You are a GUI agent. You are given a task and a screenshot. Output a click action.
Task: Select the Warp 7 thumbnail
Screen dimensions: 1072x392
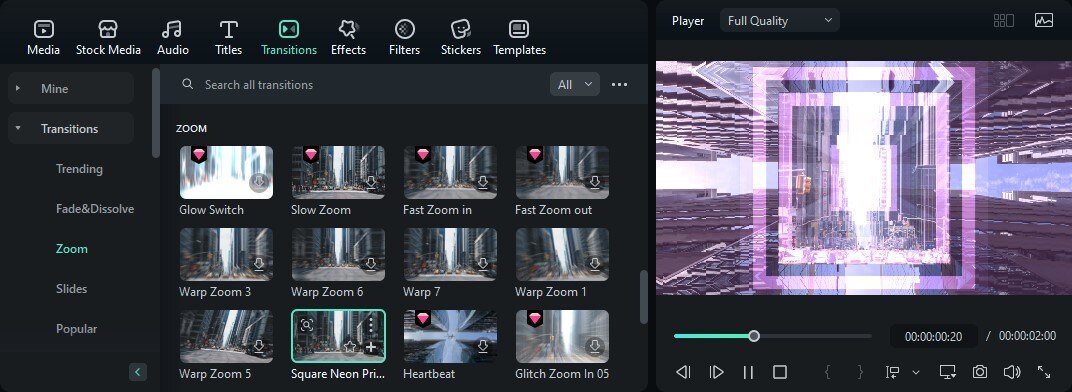[x=450, y=254]
